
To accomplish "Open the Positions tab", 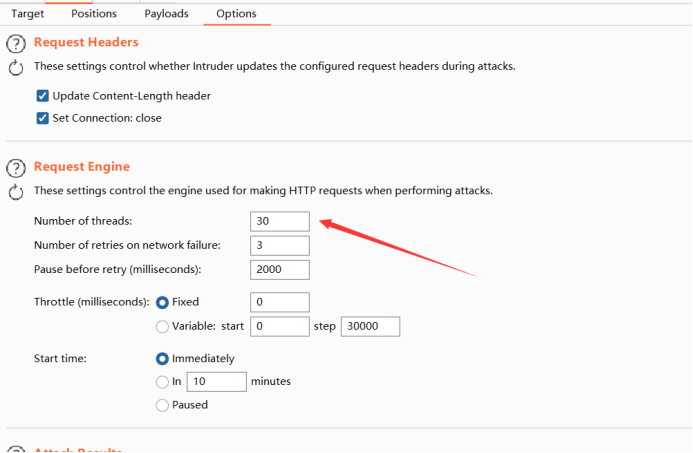I will 94,14.
